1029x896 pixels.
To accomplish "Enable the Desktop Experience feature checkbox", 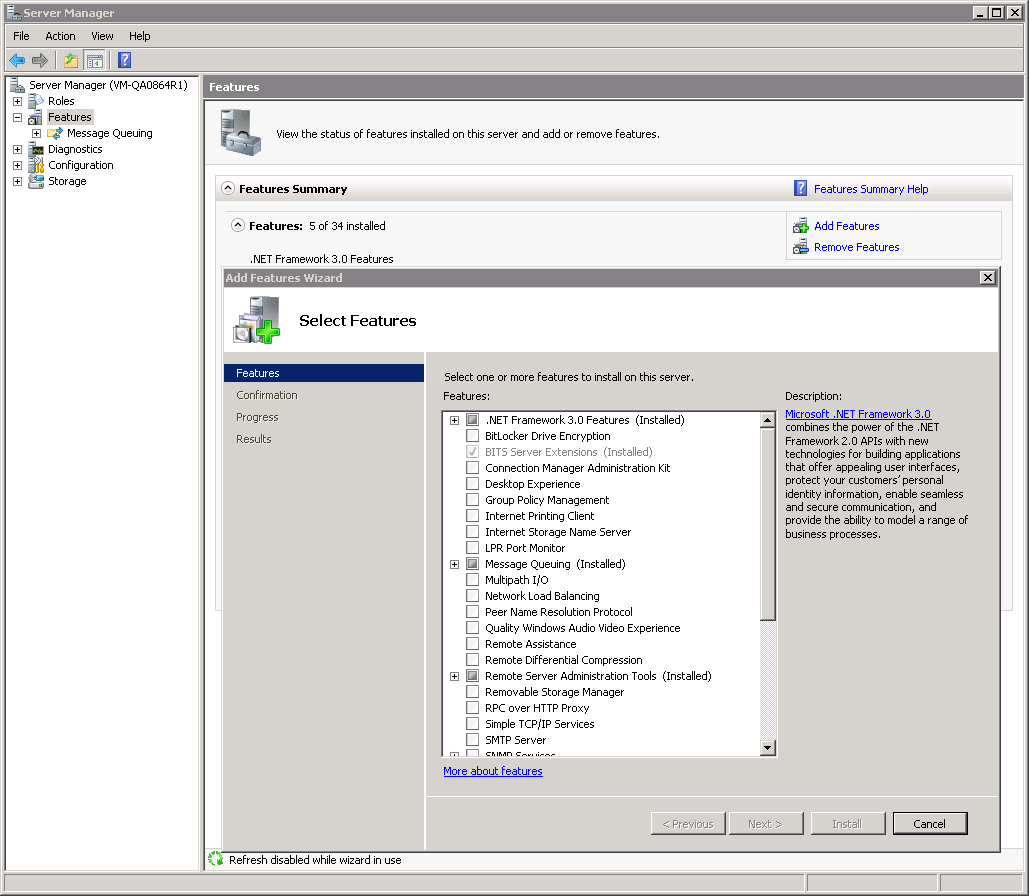I will [473, 484].
